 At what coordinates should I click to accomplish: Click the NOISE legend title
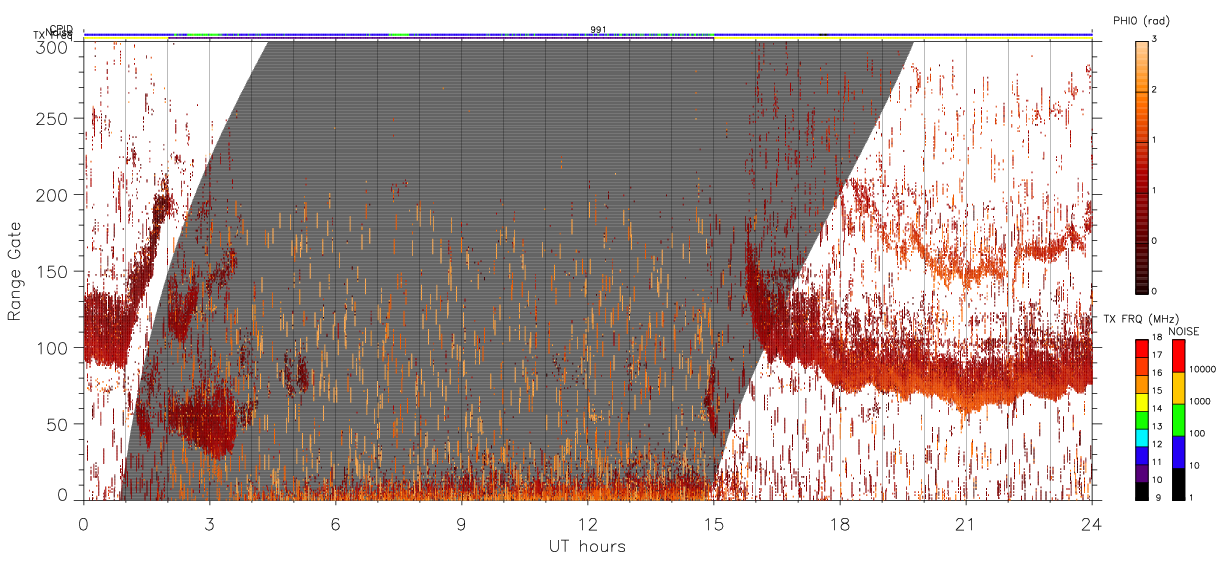click(x=1184, y=331)
